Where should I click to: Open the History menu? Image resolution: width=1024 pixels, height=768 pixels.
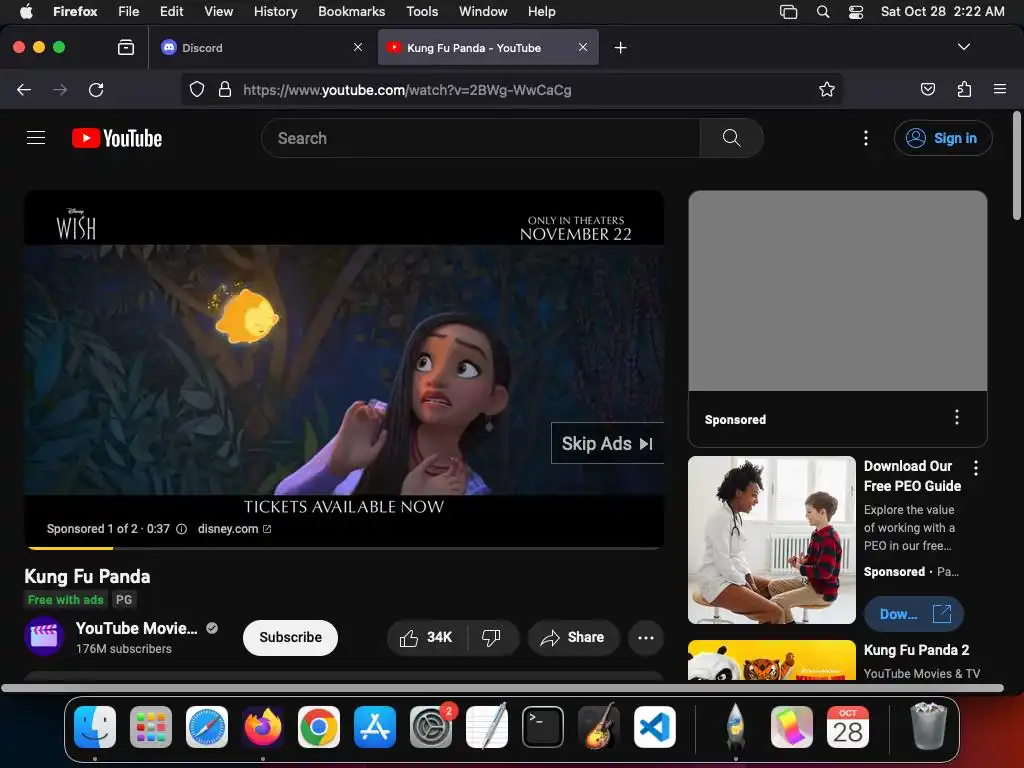[276, 12]
